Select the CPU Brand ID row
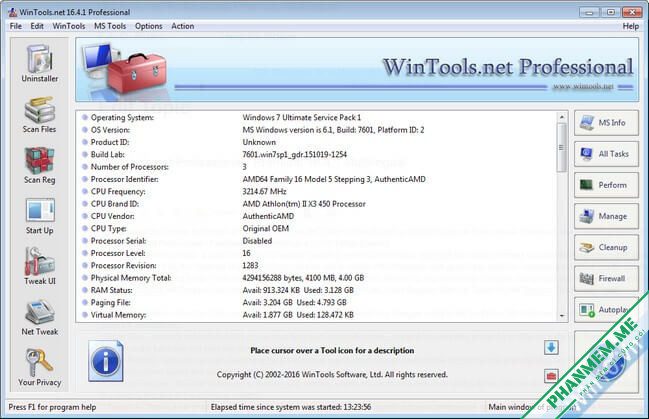Image resolution: width=649 pixels, height=419 pixels. point(317,204)
